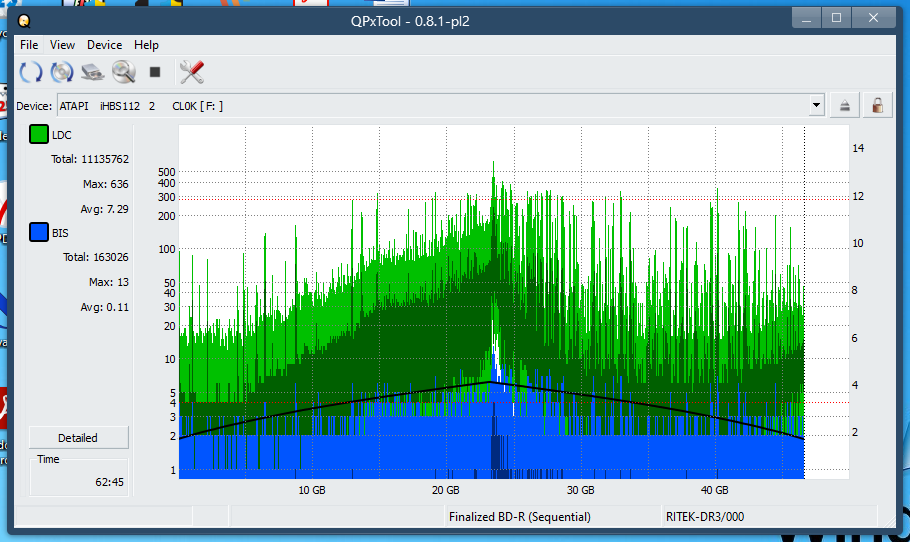Viewport: 910px width, 542px height.
Task: Click the drive device info toolbar icon
Action: click(93, 72)
